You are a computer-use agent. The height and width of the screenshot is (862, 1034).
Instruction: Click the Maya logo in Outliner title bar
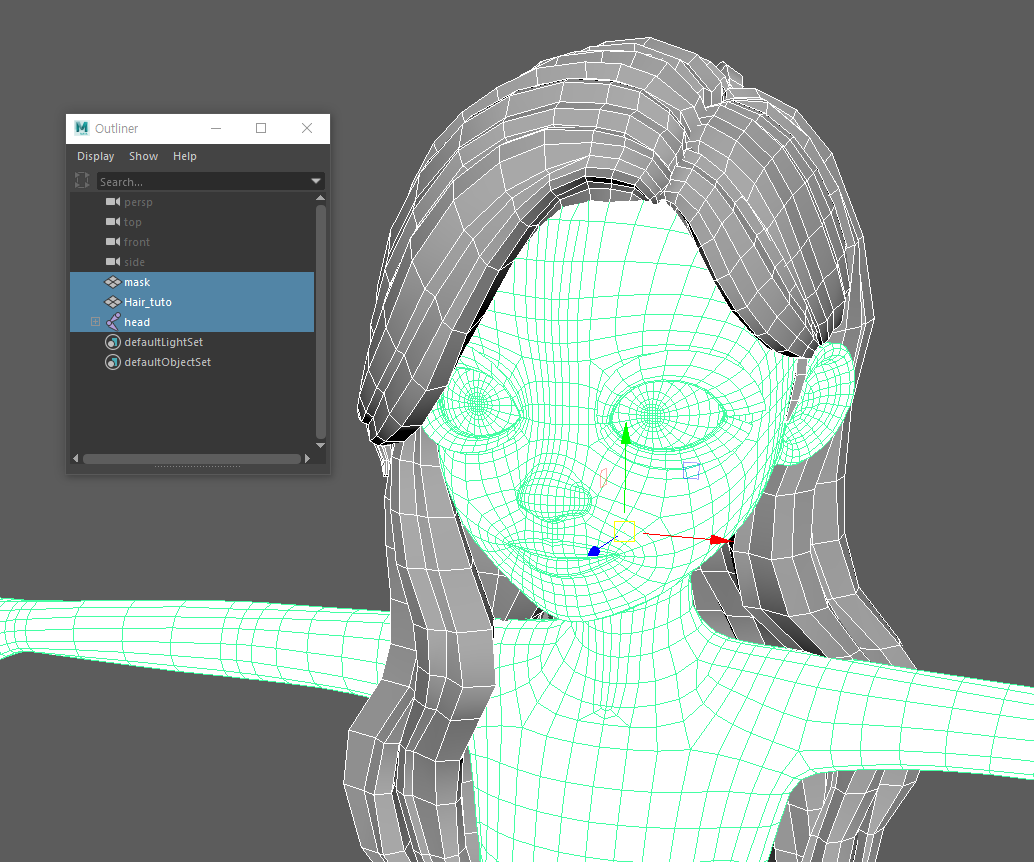(82, 128)
